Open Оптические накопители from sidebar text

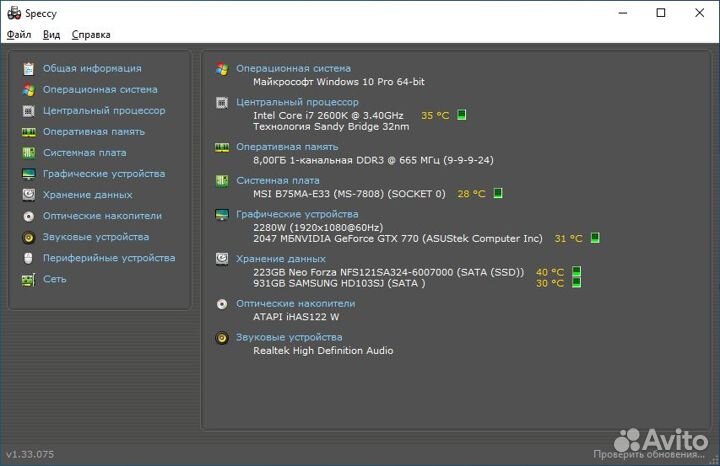(x=102, y=216)
